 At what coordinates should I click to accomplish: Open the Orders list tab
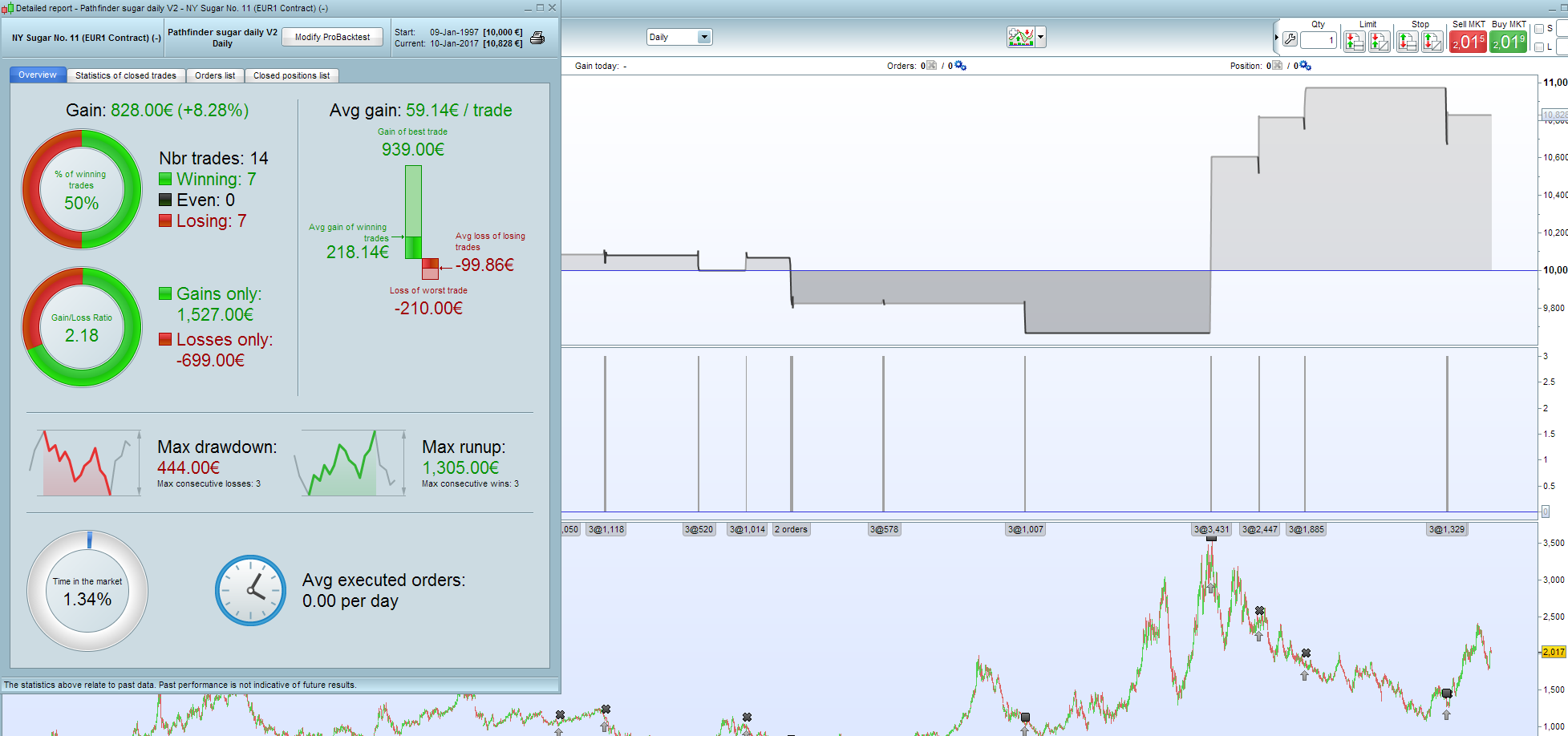(215, 75)
